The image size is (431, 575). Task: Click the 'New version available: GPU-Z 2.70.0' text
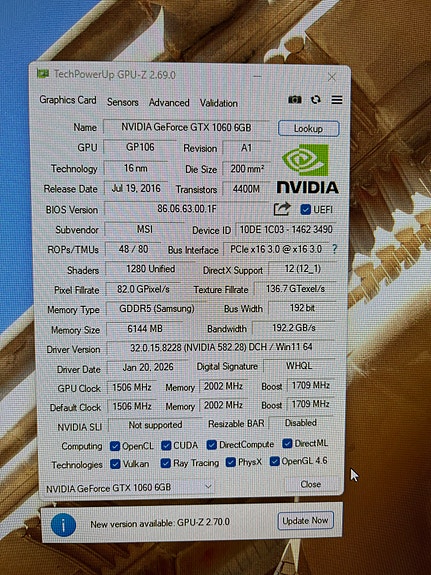[x=160, y=522]
